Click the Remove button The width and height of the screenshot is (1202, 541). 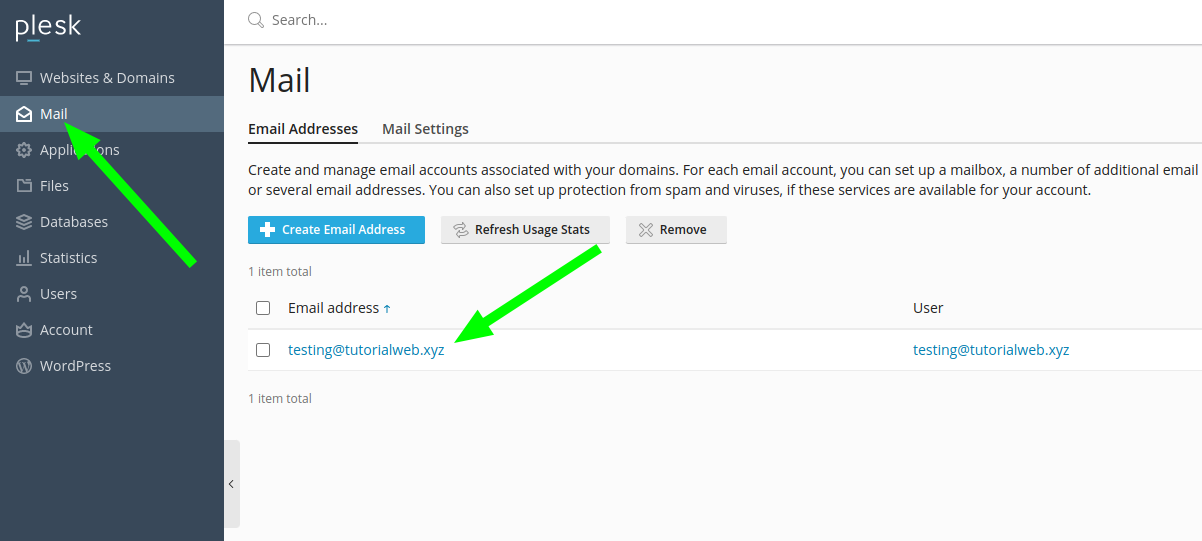pos(676,230)
